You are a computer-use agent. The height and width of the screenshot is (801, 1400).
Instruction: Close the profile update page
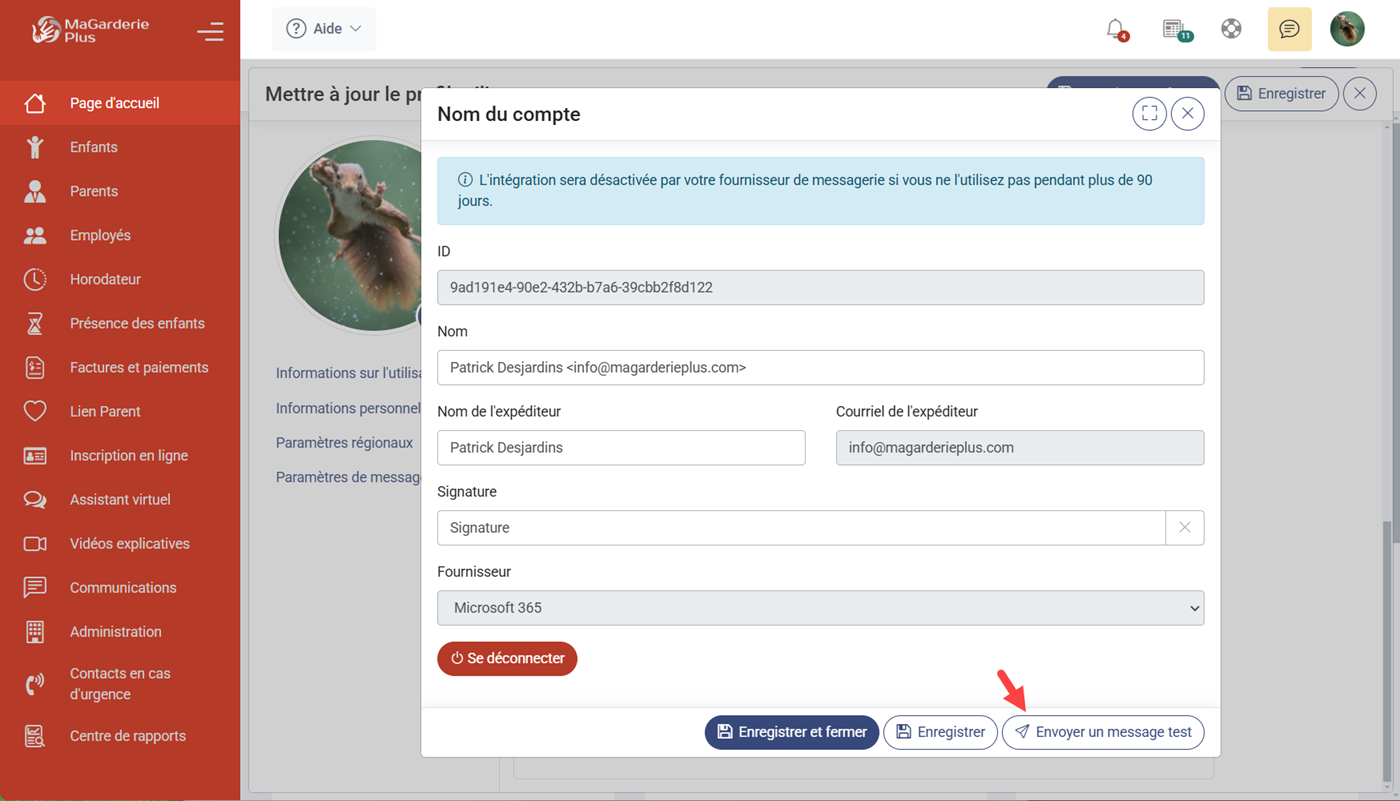pyautogui.click(x=1360, y=93)
